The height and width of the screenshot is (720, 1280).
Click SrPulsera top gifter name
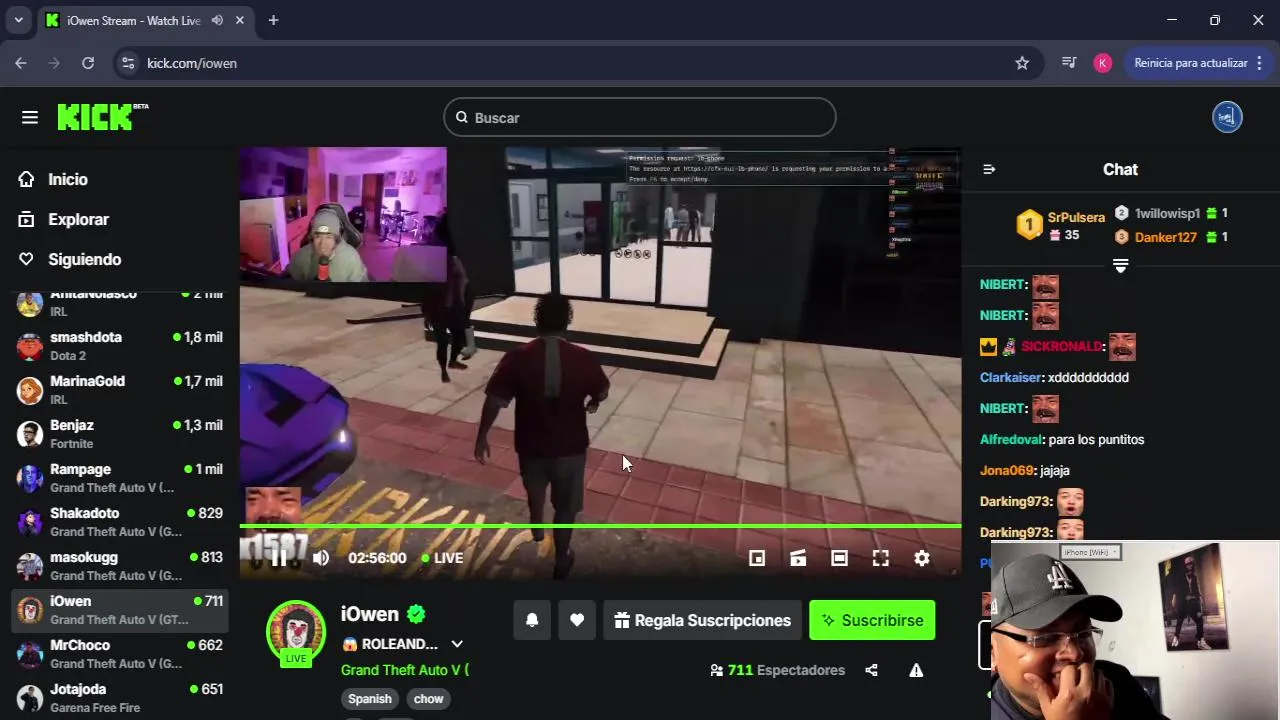pyautogui.click(x=1076, y=217)
